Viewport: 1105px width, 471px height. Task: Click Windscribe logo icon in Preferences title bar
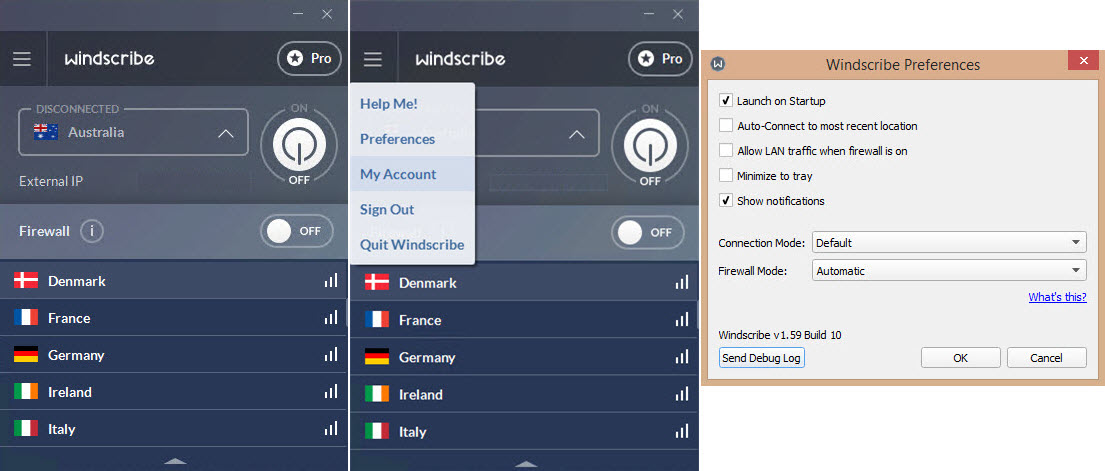719,64
